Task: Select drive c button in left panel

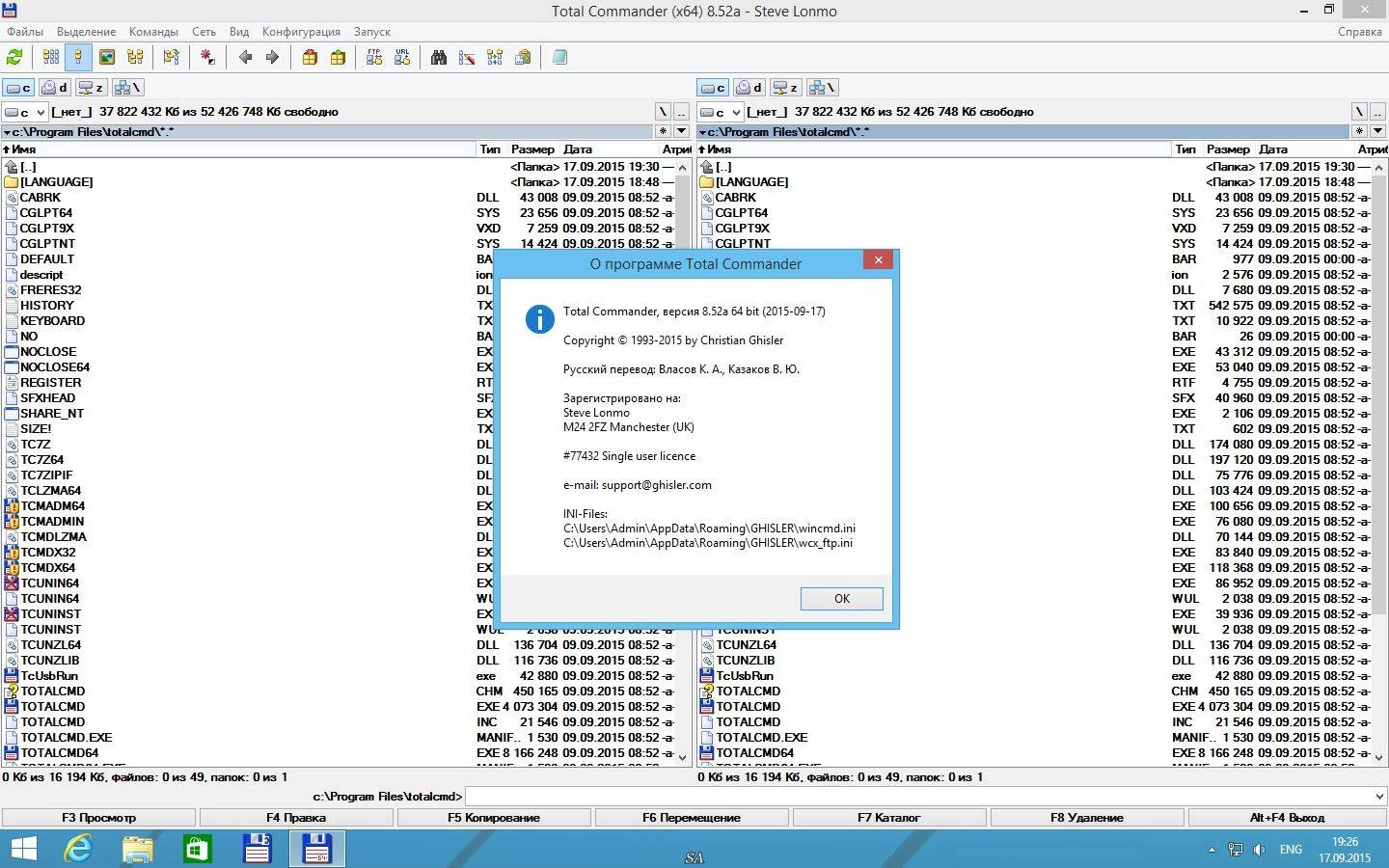Action: click(x=18, y=88)
